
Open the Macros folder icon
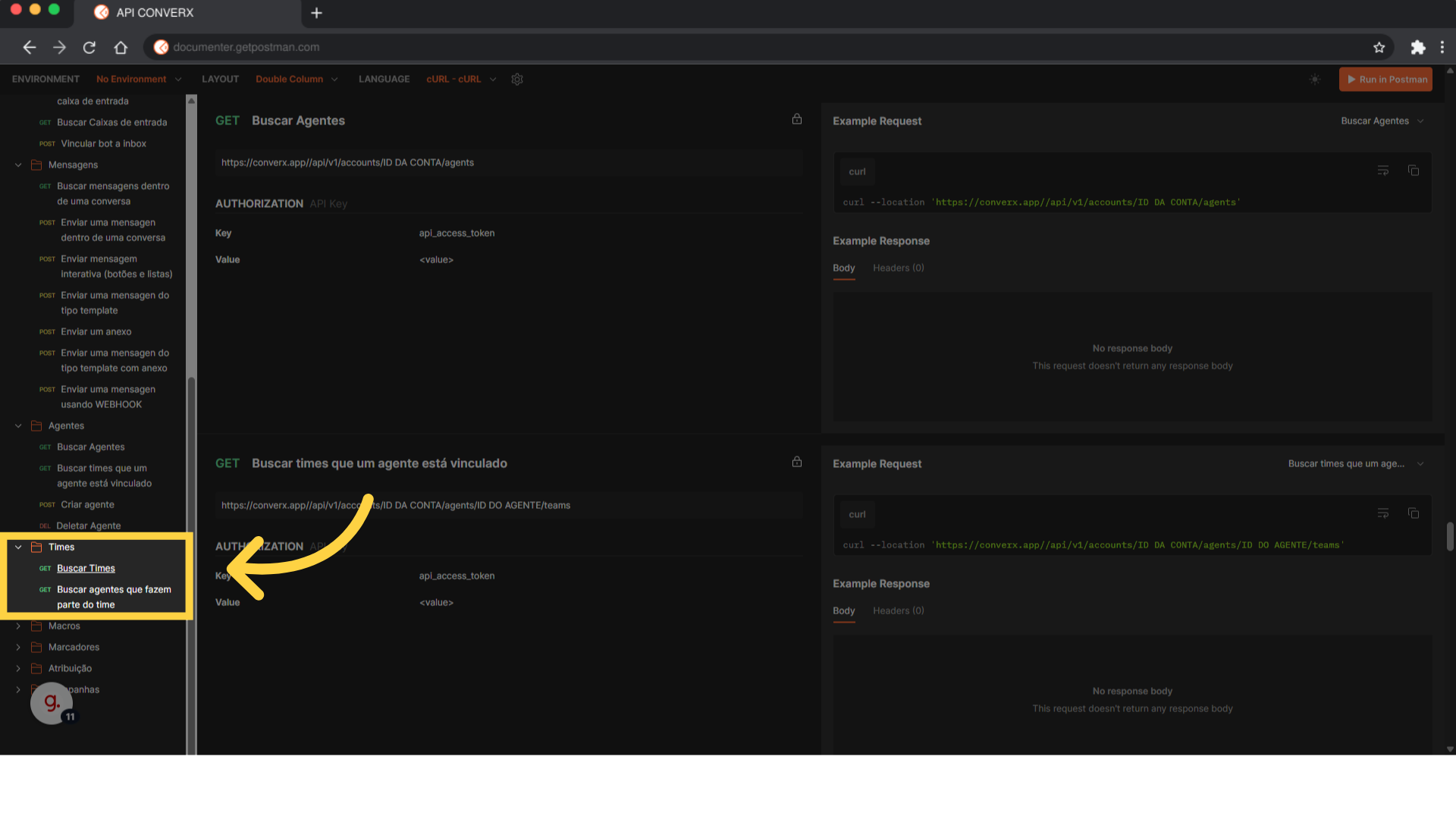[x=36, y=626]
